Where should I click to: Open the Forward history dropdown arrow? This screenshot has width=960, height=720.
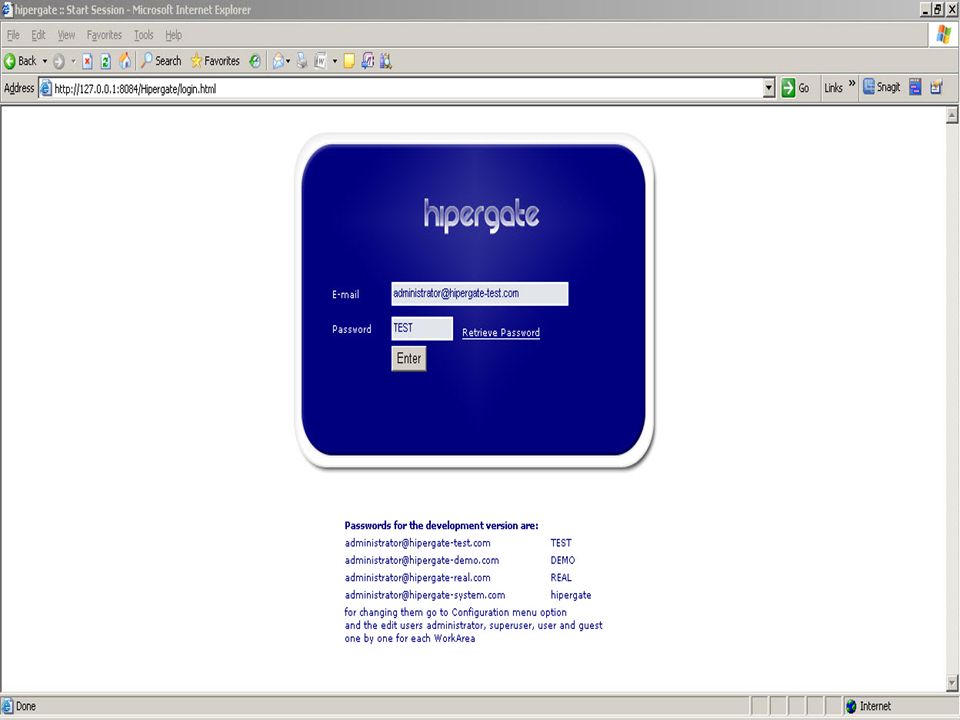73,61
